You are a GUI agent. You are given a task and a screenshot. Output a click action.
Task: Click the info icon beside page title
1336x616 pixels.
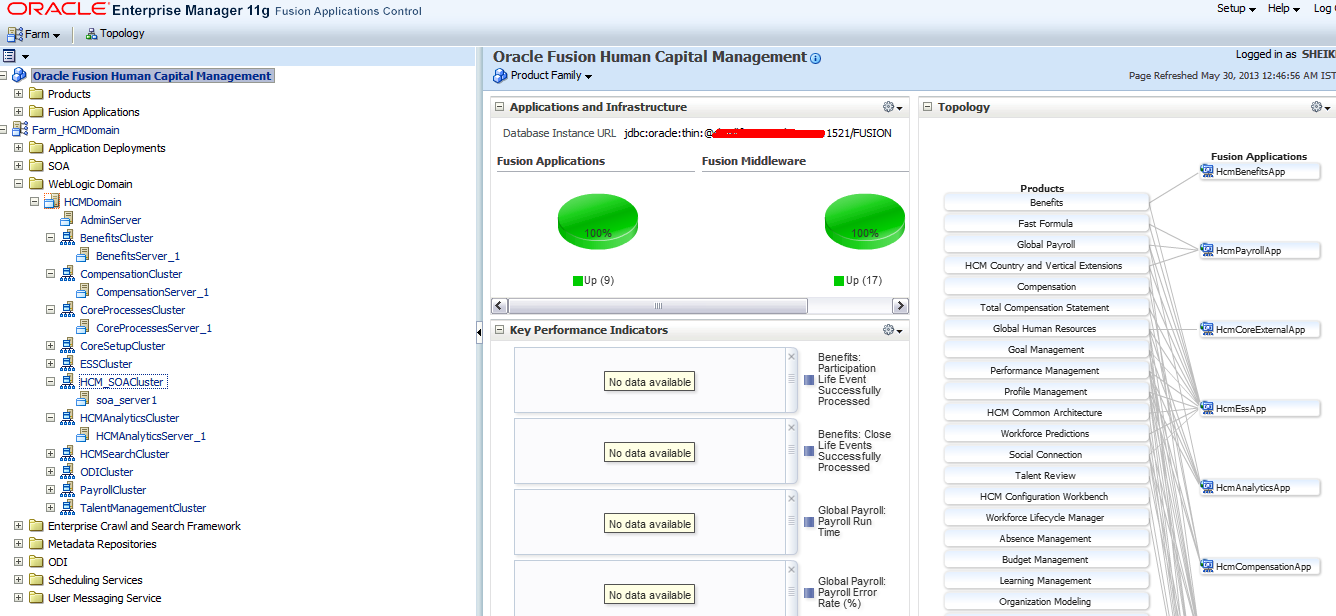815,59
